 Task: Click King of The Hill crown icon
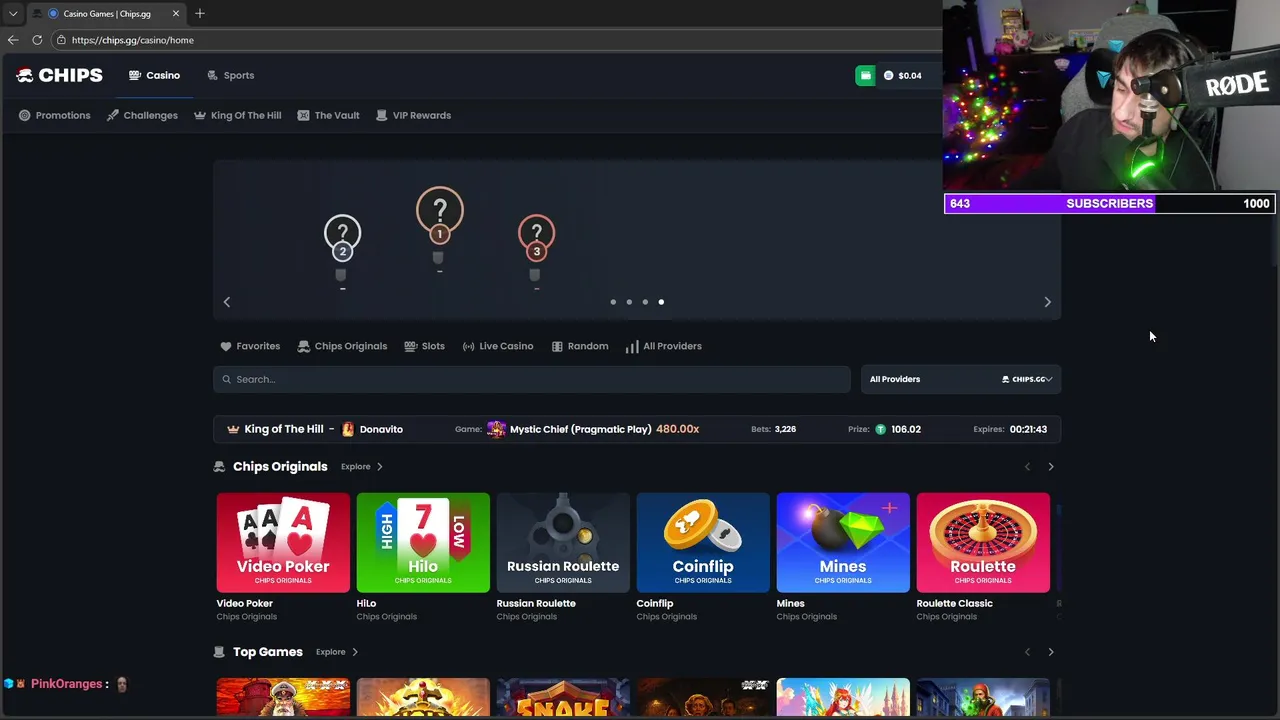pyautogui.click(x=233, y=429)
